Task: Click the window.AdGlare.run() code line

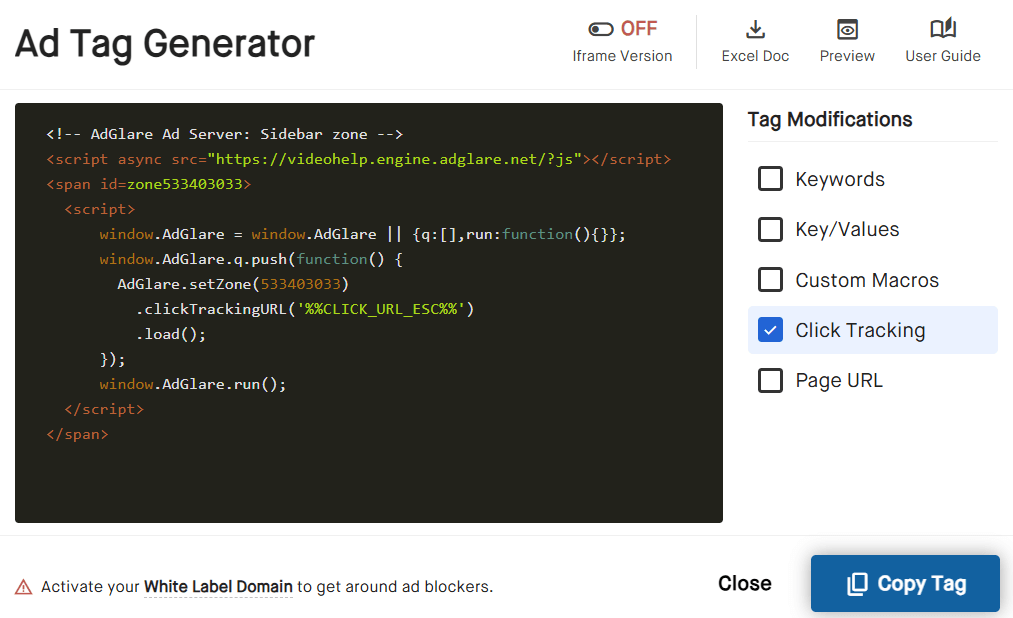Action: coord(192,384)
